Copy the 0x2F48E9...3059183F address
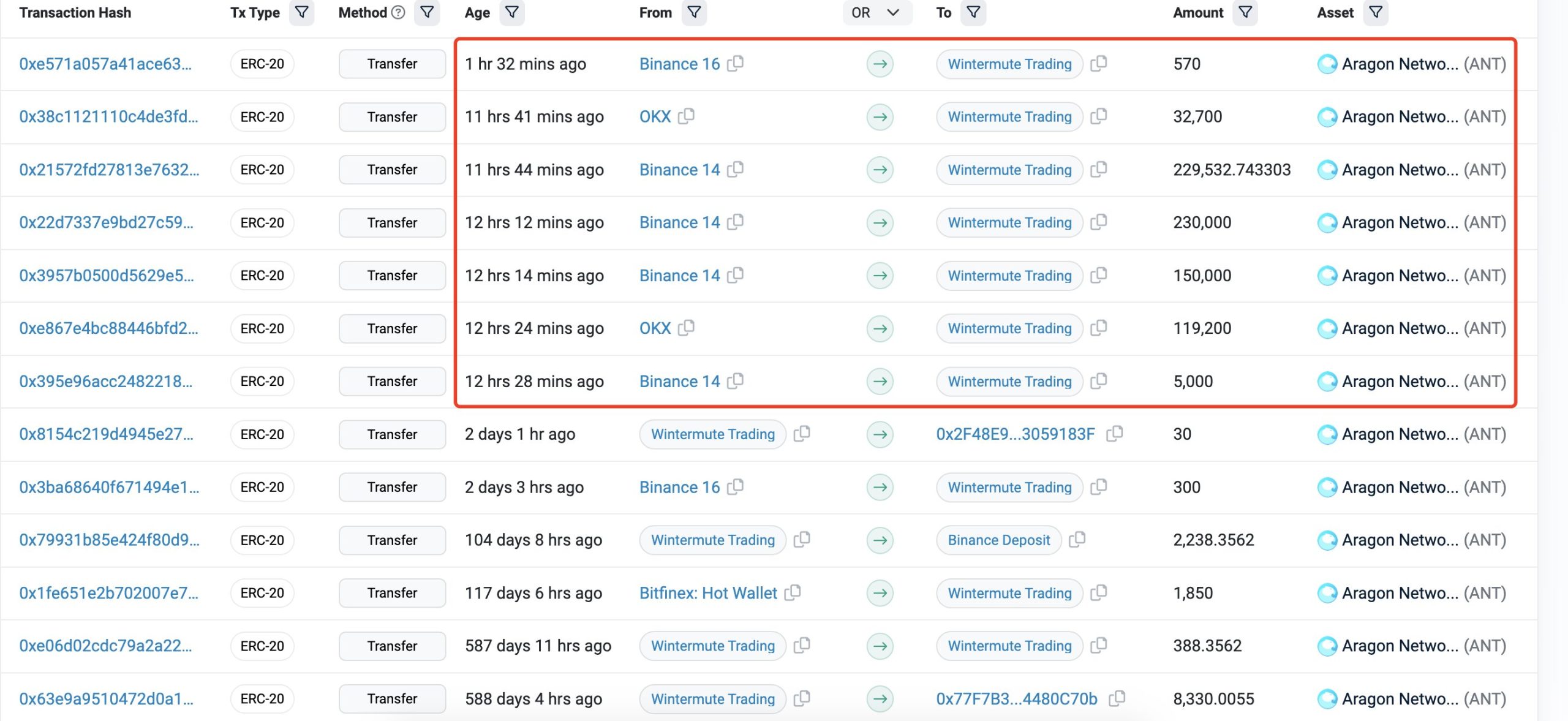Image resolution: width=1568 pixels, height=721 pixels. click(1115, 434)
